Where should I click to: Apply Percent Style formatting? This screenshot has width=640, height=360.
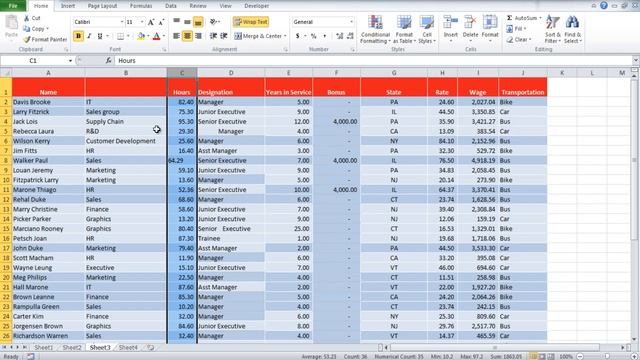[x=313, y=36]
